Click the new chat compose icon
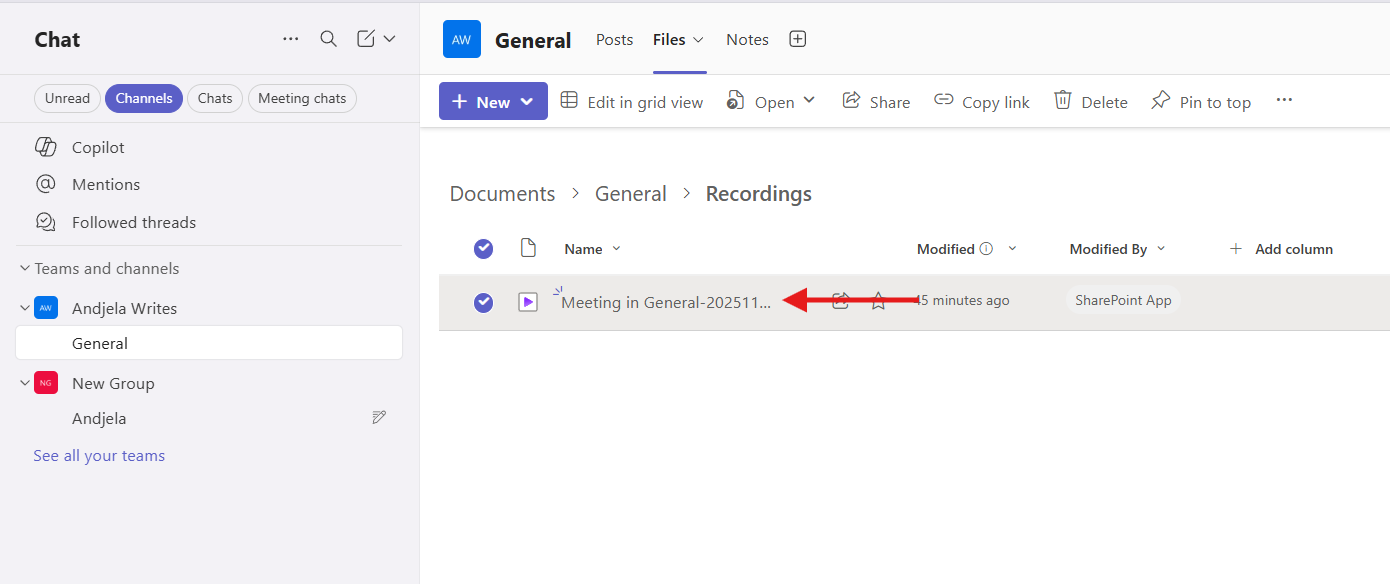The width and height of the screenshot is (1390, 584). [366, 39]
